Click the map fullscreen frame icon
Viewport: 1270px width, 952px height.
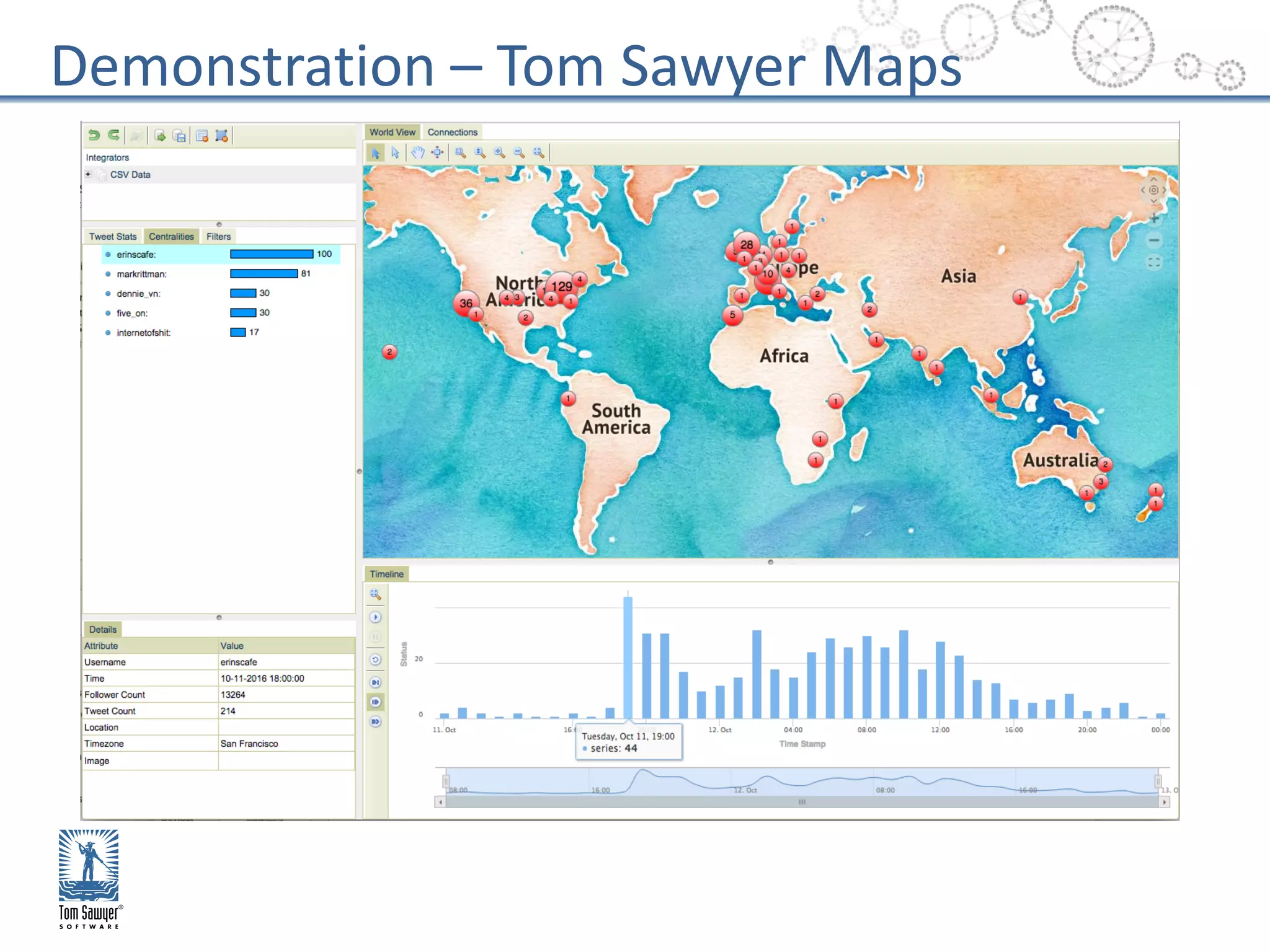tap(1154, 263)
